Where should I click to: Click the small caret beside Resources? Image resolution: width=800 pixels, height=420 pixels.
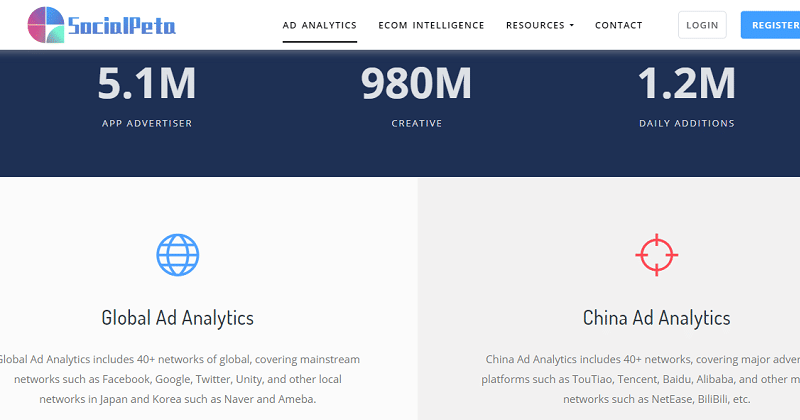tap(572, 26)
